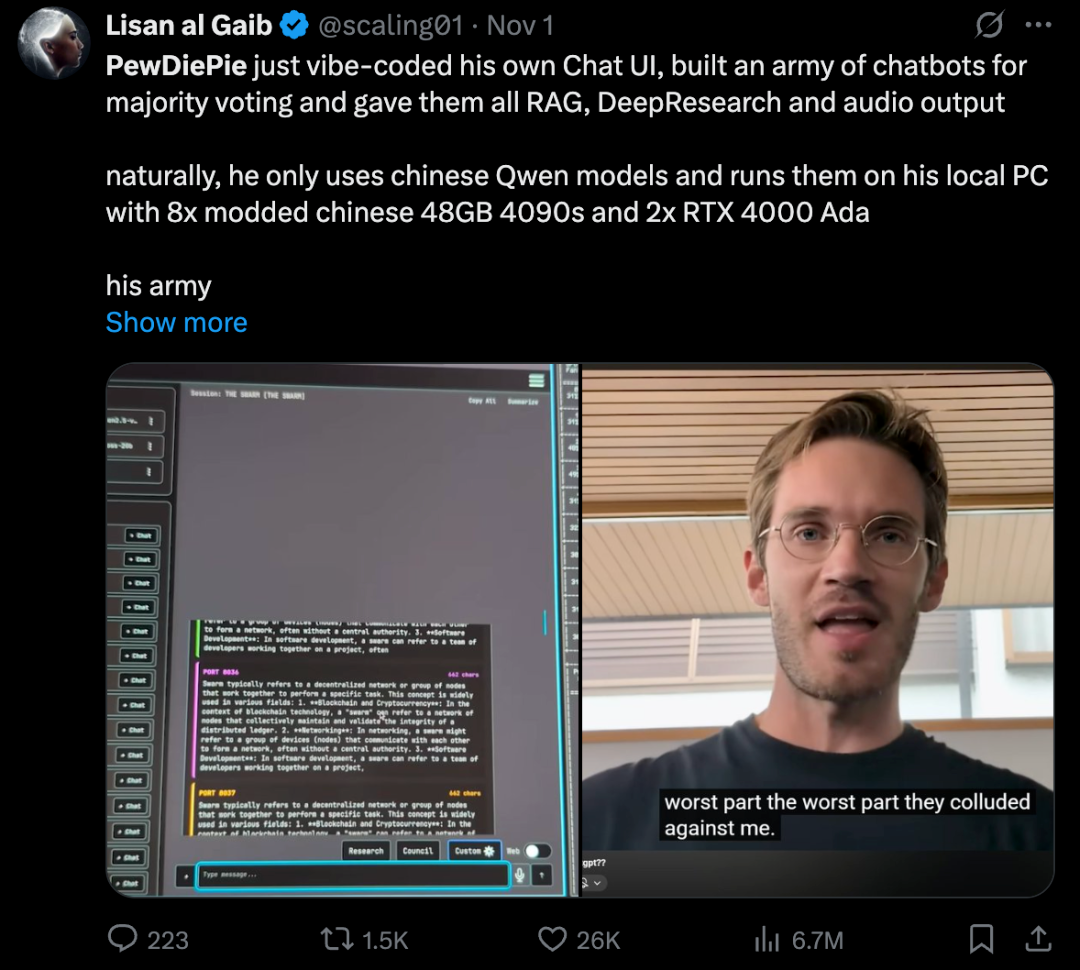Click the share upload icon
The image size is (1080, 970).
point(1038,938)
